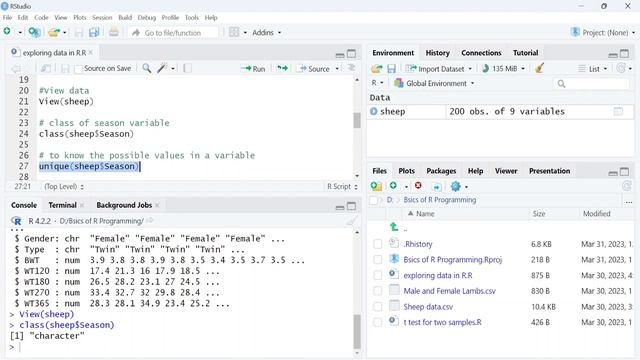
Task: Click the More gear icon in Files pane
Action: coord(456,187)
